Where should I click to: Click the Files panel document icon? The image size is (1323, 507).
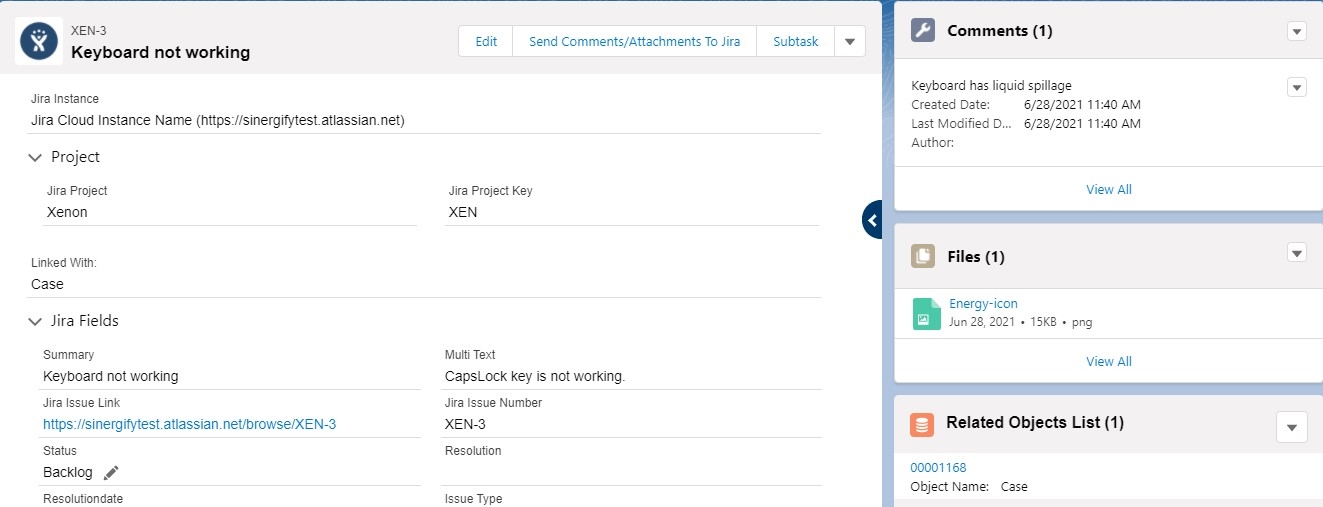click(923, 256)
